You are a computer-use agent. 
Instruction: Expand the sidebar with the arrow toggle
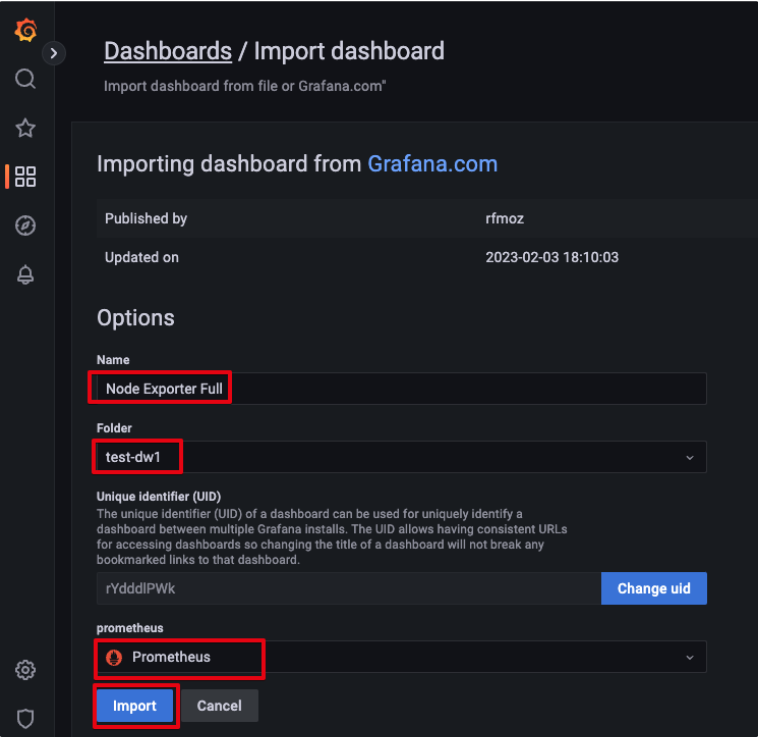pyautogui.click(x=54, y=53)
